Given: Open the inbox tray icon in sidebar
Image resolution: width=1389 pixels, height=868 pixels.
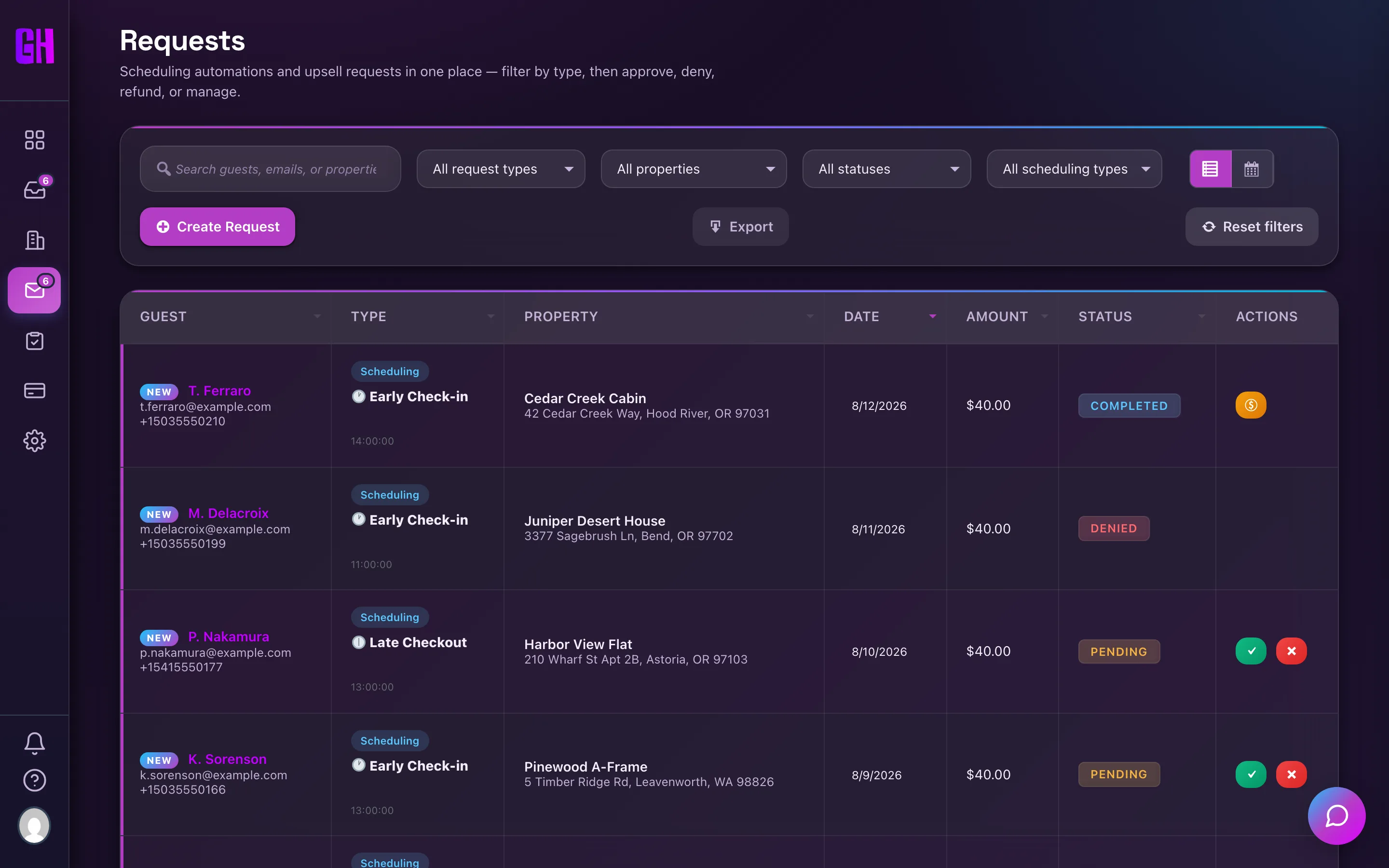Looking at the screenshot, I should coord(34,190).
